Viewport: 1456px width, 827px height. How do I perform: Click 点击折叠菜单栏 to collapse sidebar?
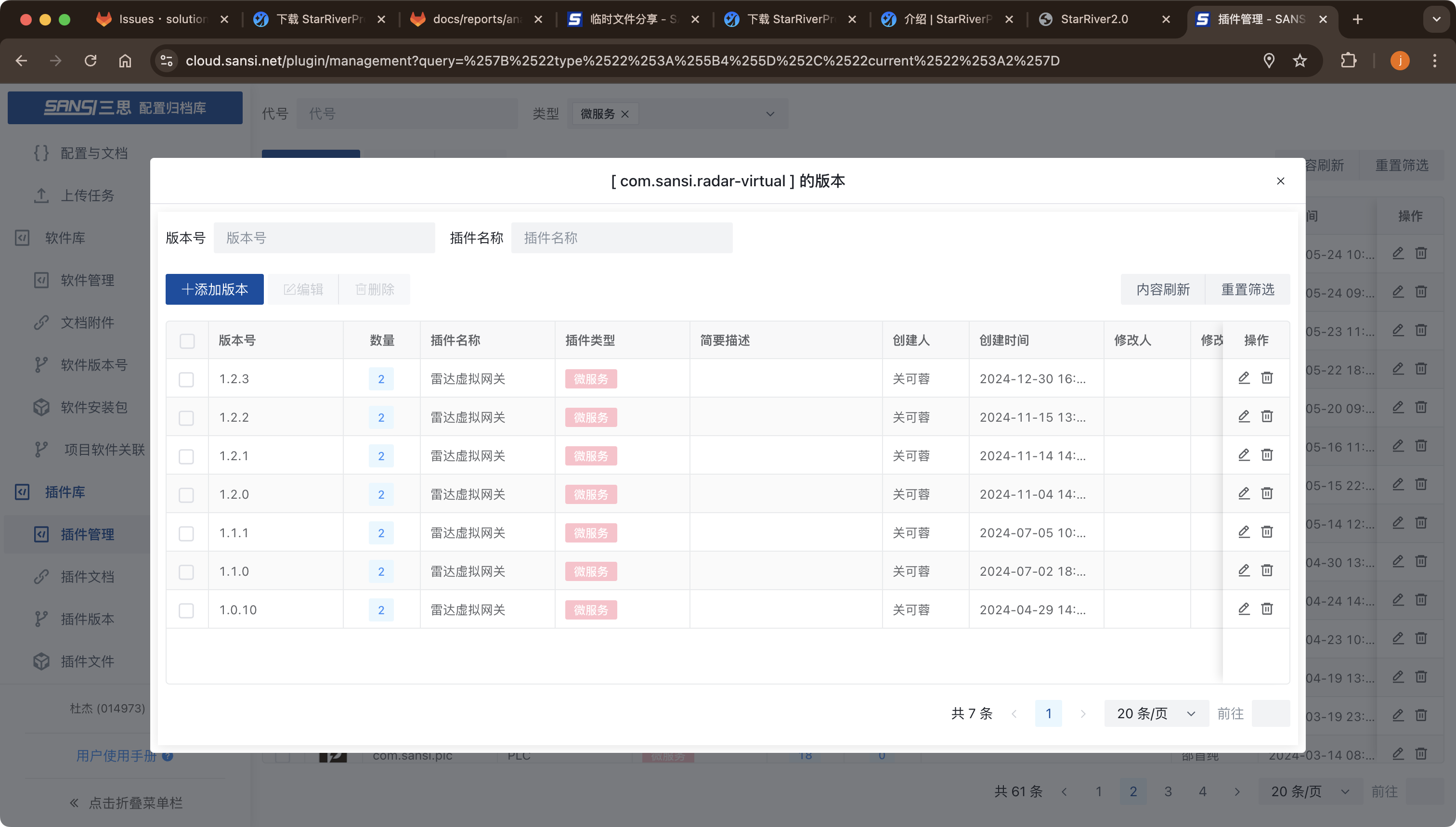pos(126,802)
